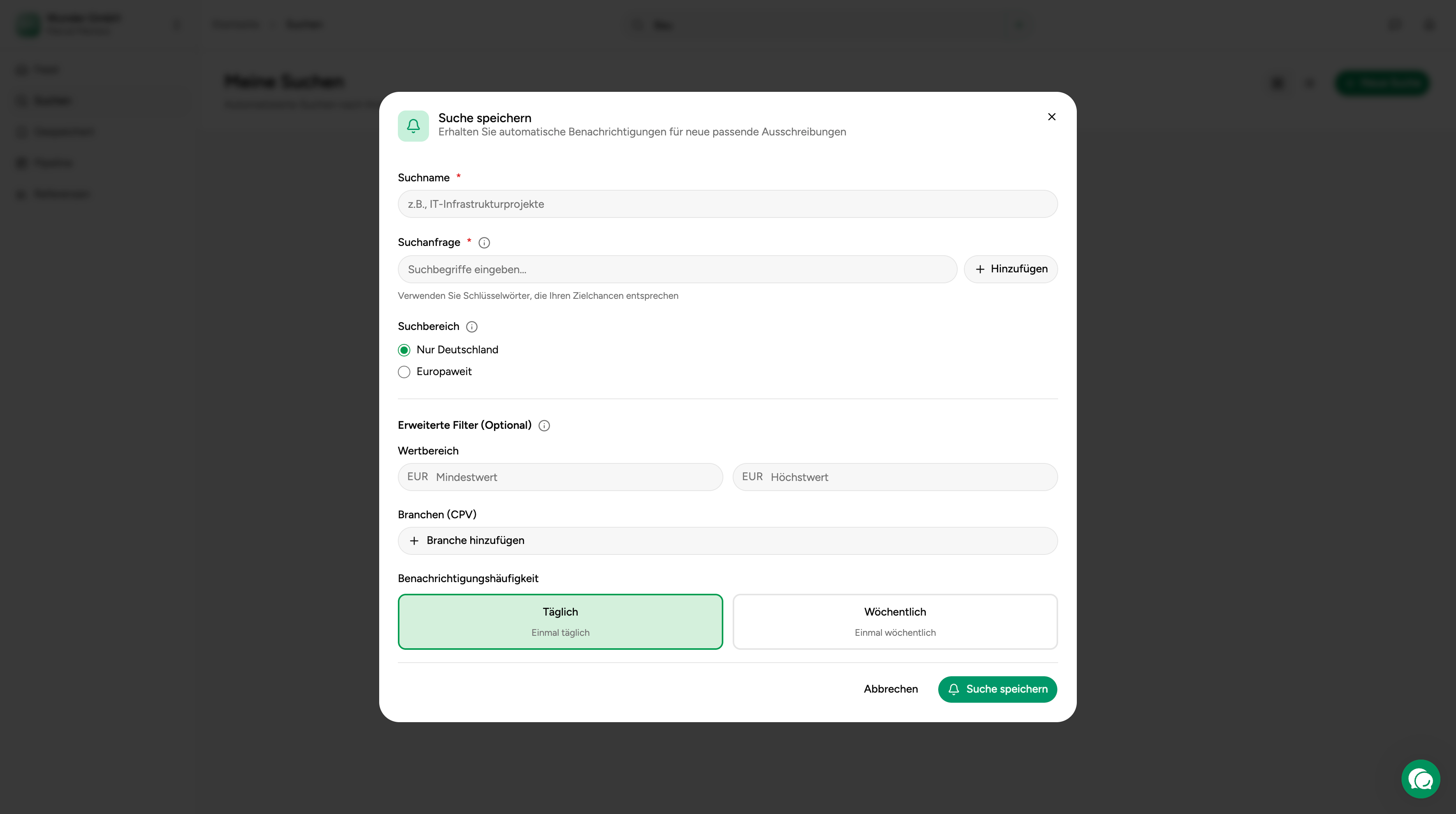Click the Suchbegriffe eingeben search field

click(x=677, y=269)
